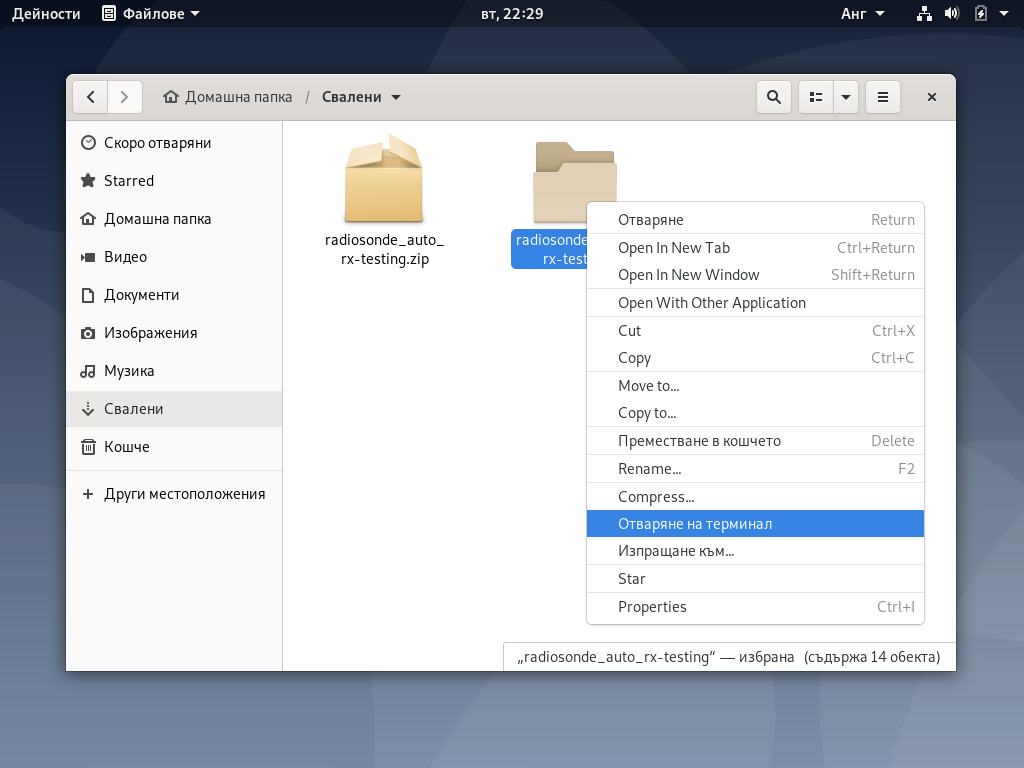Select the radiosonde_auto_rx-testing.zip archive icon
The width and height of the screenshot is (1024, 768).
pos(384,179)
